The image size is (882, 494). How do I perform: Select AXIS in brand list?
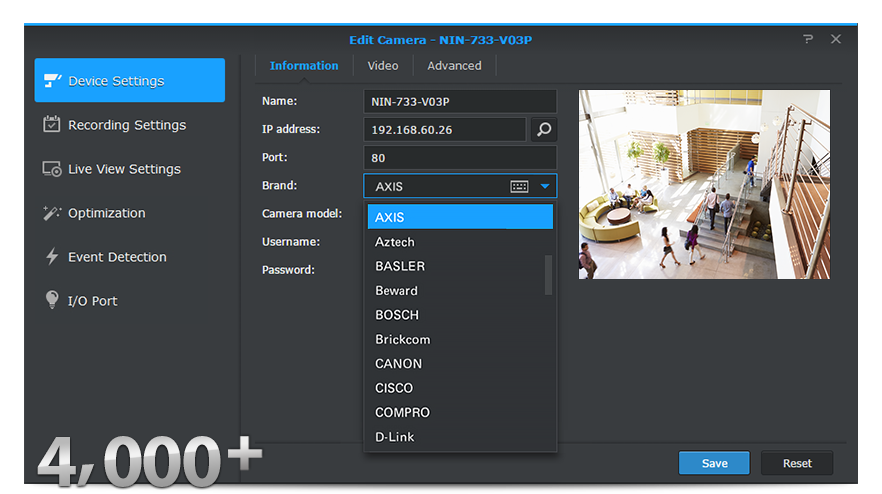(x=460, y=217)
